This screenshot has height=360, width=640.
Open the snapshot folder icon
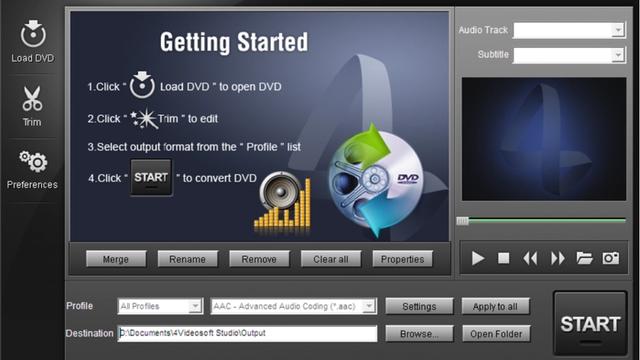584,258
